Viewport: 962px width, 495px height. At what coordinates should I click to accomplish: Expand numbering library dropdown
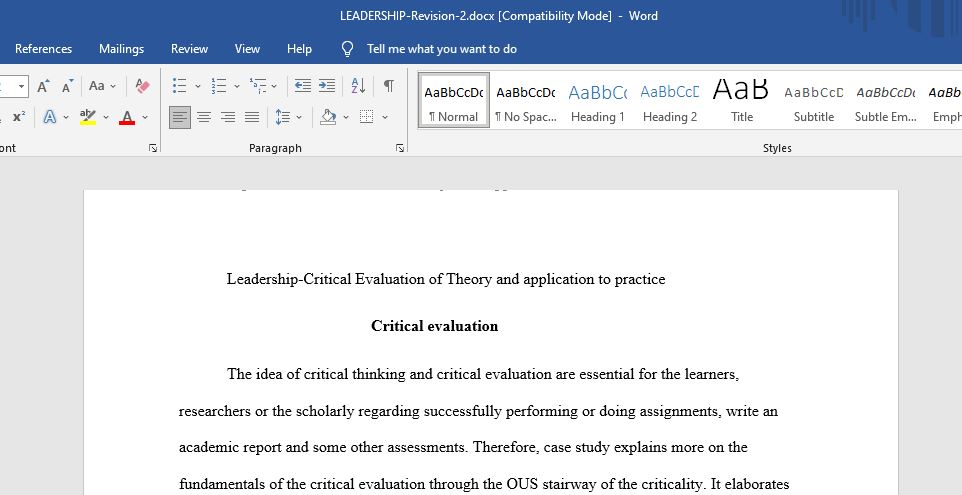click(236, 86)
